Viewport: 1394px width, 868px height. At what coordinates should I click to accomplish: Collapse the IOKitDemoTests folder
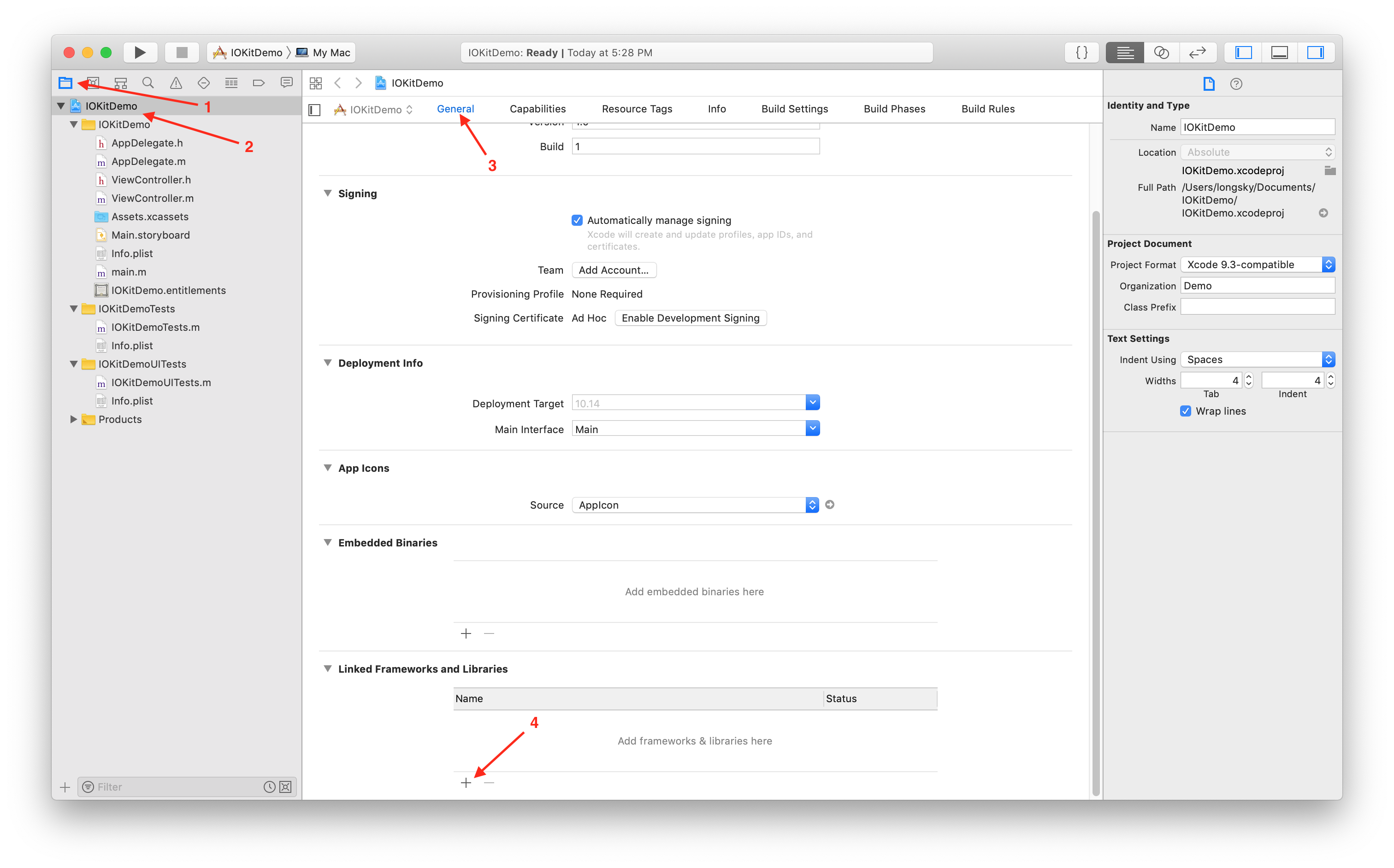pyautogui.click(x=73, y=309)
